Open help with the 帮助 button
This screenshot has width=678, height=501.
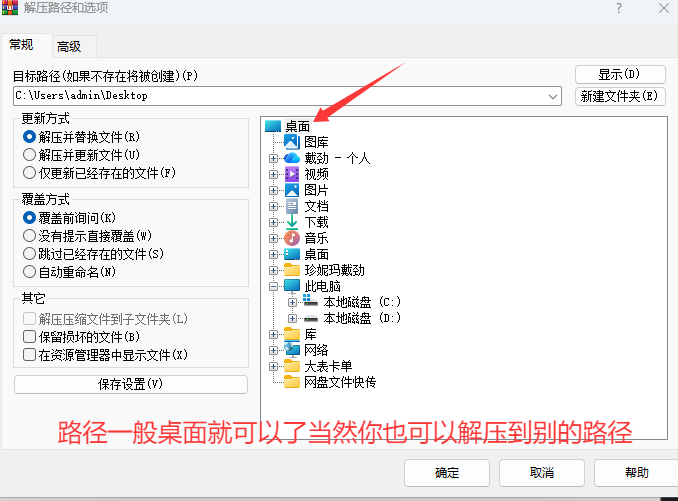636,472
